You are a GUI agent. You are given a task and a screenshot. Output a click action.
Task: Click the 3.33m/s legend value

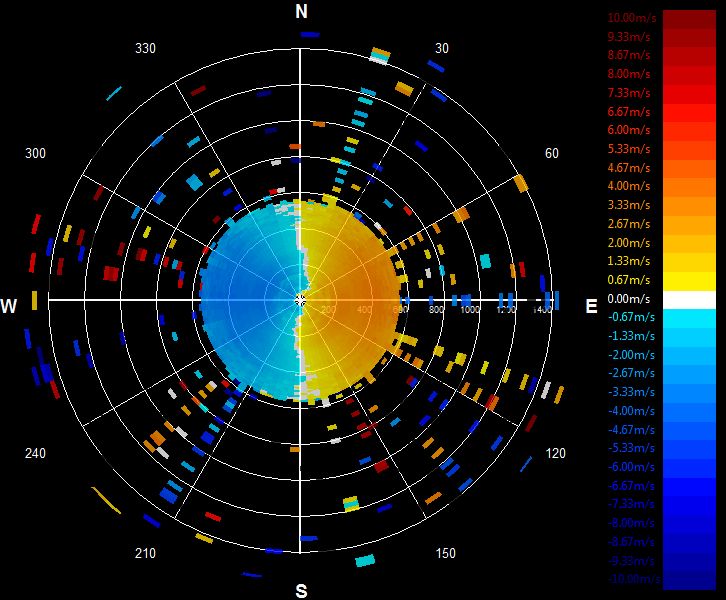click(x=629, y=205)
